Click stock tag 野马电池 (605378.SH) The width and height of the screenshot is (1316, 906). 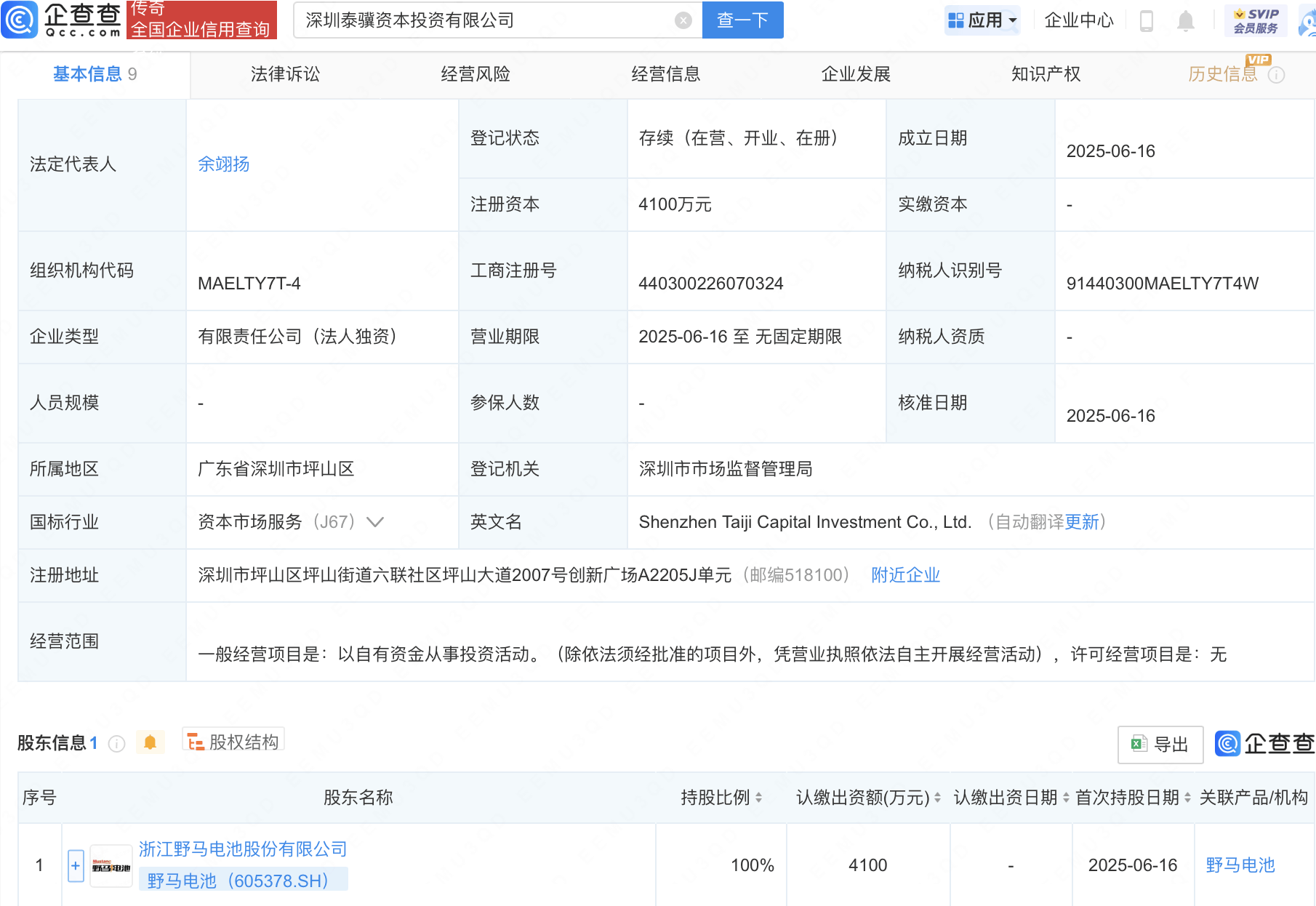click(243, 881)
